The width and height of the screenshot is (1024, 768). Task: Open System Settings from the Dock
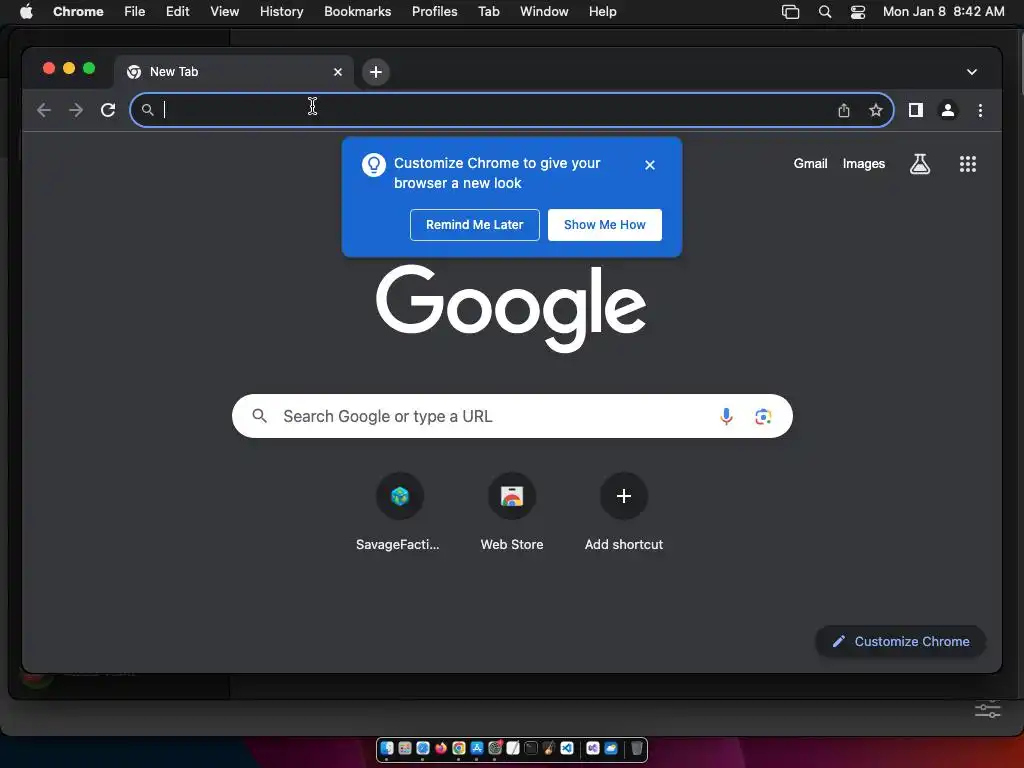click(x=495, y=748)
